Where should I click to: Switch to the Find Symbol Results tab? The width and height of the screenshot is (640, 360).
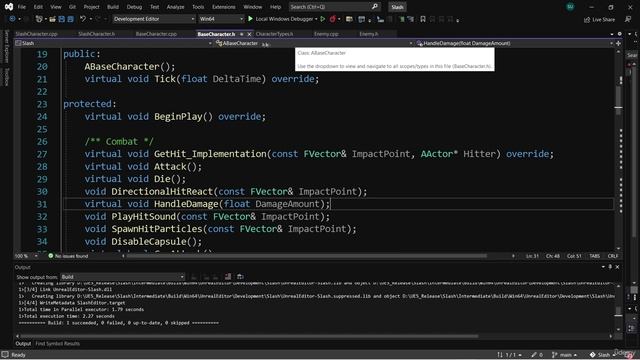(x=58, y=344)
